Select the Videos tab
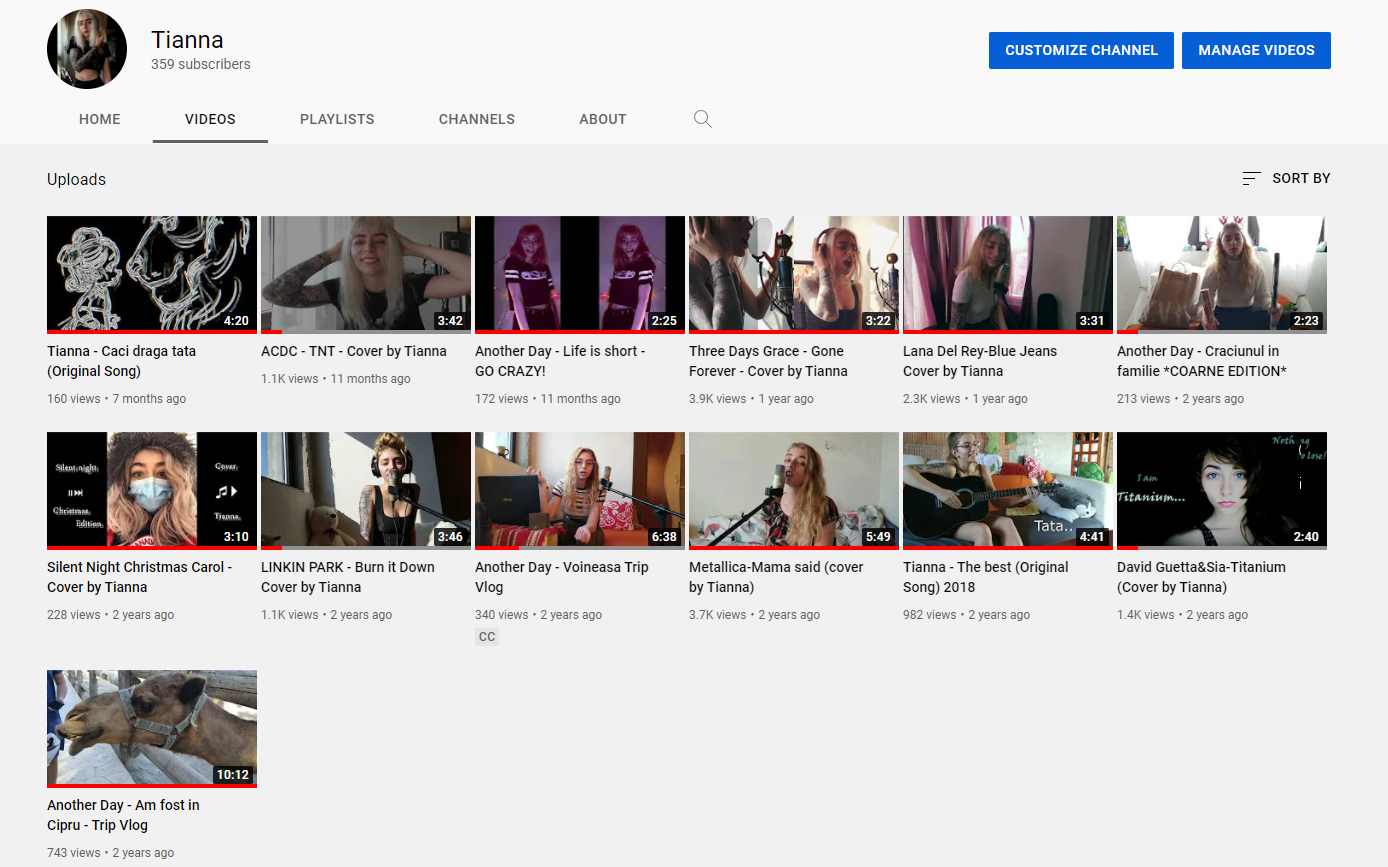 click(210, 119)
